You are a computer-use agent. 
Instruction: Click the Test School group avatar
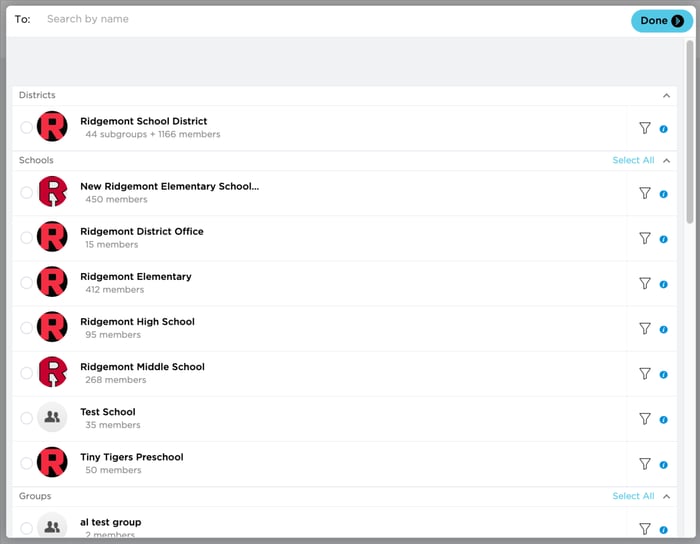click(x=52, y=417)
